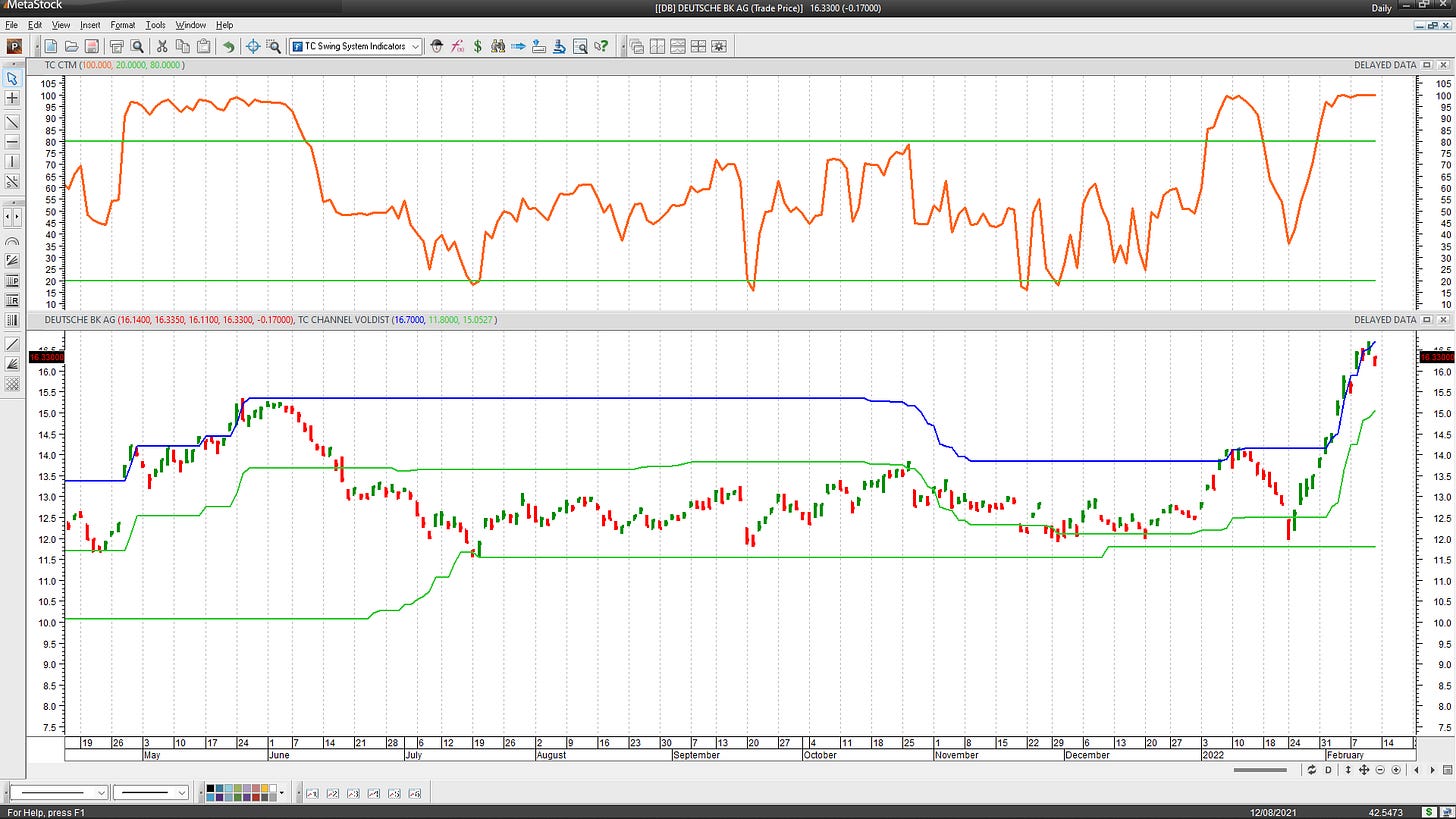Click the chart refresh icon near slider
The height and width of the screenshot is (819, 1456).
coord(1311,769)
